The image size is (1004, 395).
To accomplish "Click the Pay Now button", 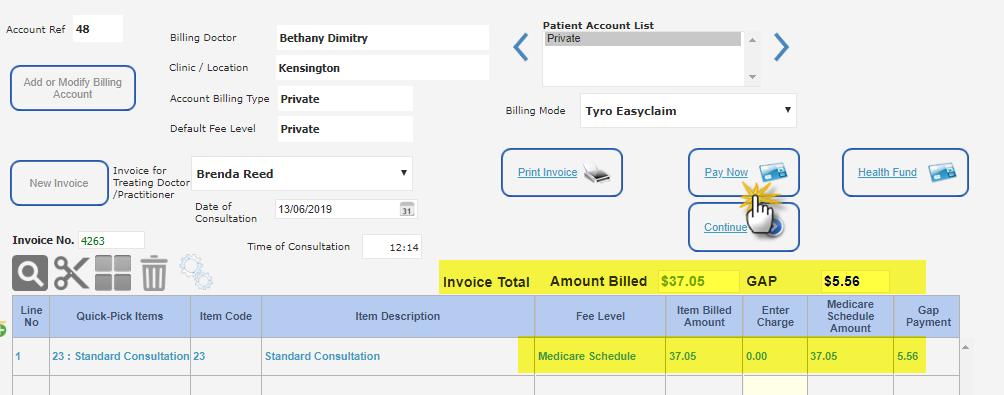I will tap(743, 172).
